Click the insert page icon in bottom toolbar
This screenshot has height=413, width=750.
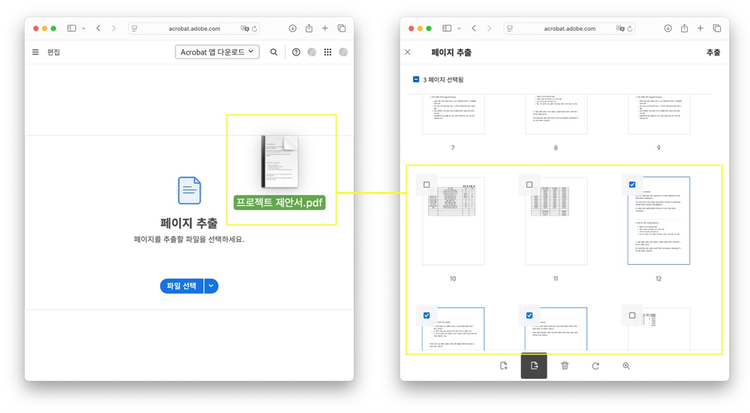504,366
